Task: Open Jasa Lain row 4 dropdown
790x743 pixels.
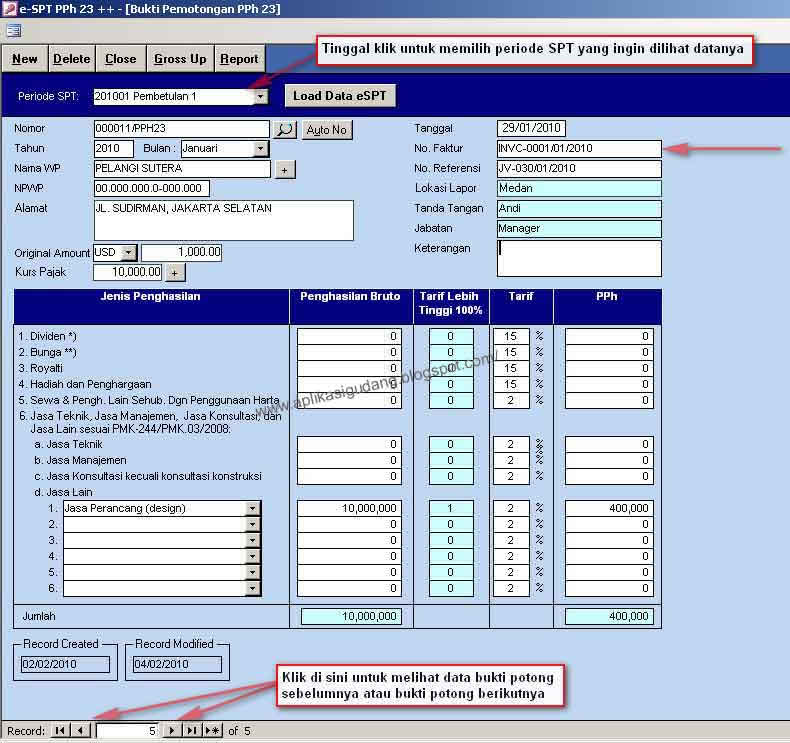Action: (253, 556)
